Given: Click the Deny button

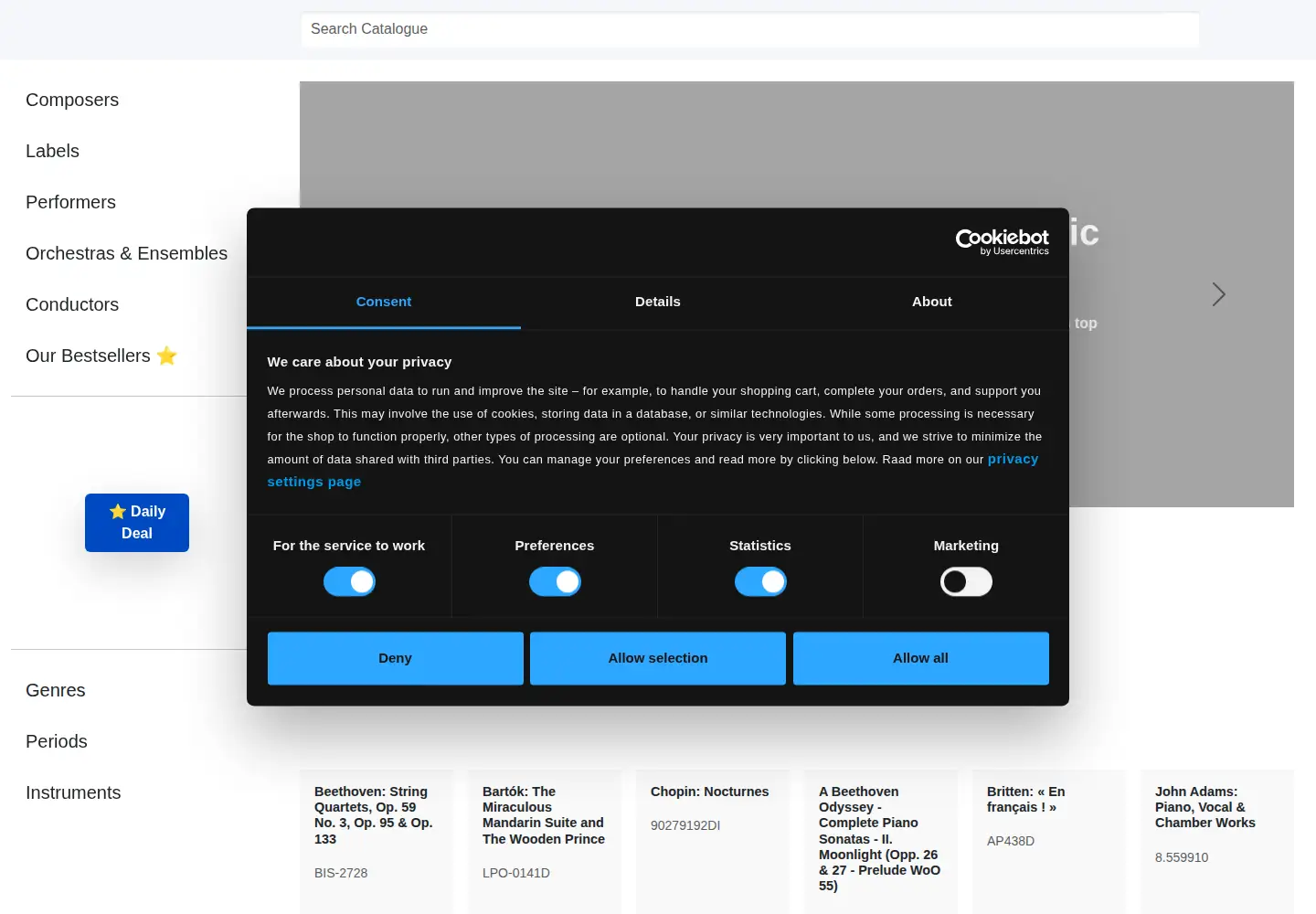Looking at the screenshot, I should coord(395,658).
